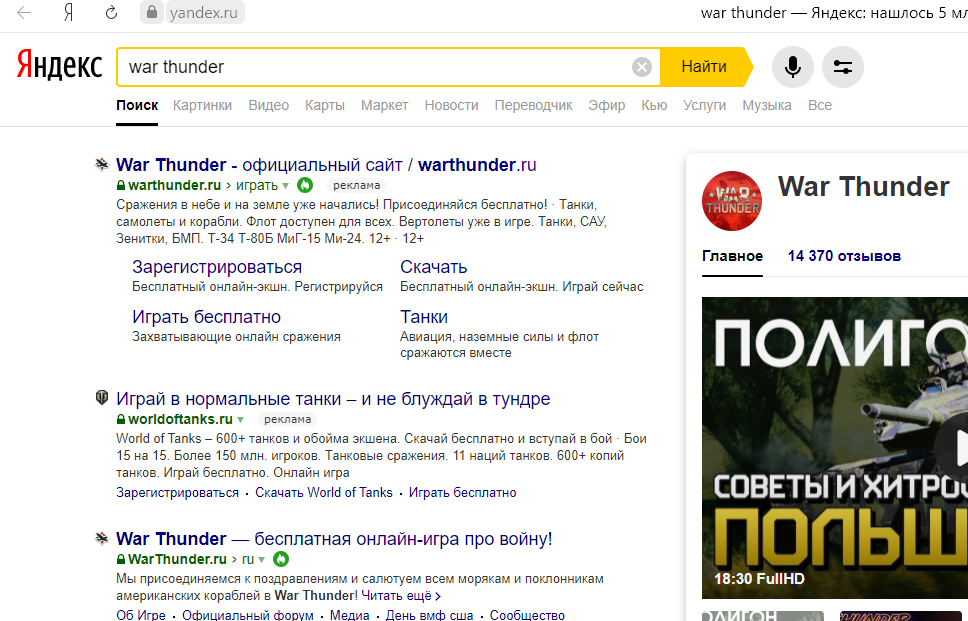Switch to the Картинки tab
This screenshot has height=621, width=968.
[x=202, y=106]
